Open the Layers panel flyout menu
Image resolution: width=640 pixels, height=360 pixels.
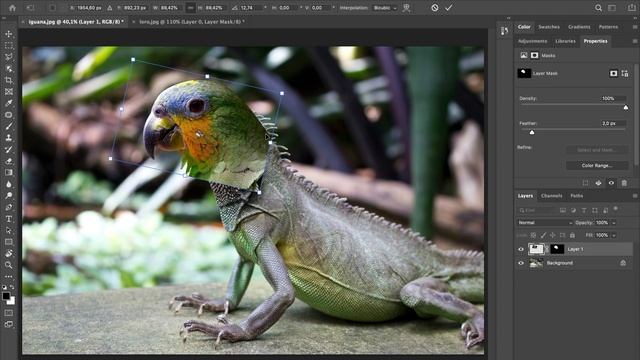coord(635,196)
